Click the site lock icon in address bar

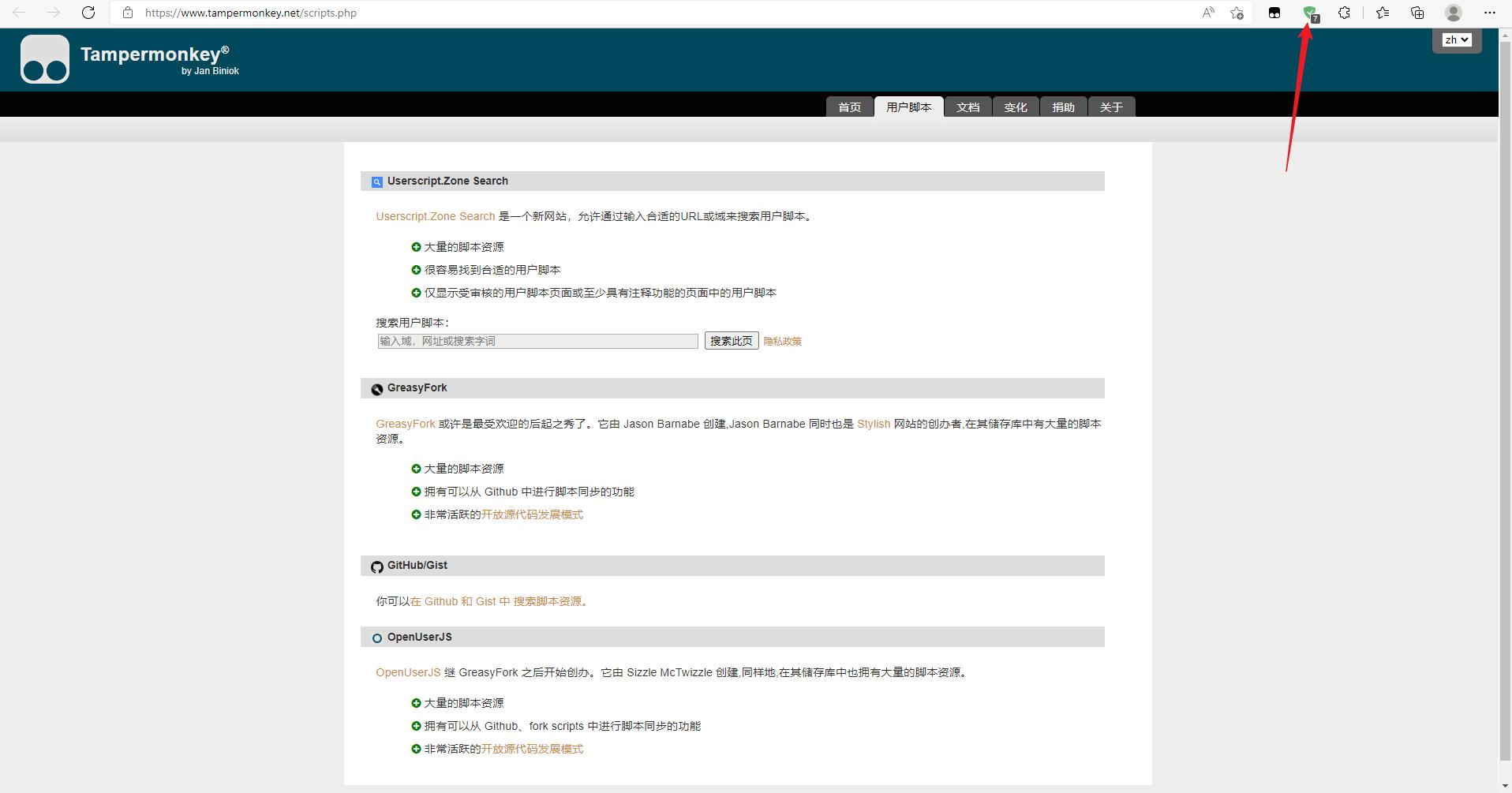click(128, 13)
